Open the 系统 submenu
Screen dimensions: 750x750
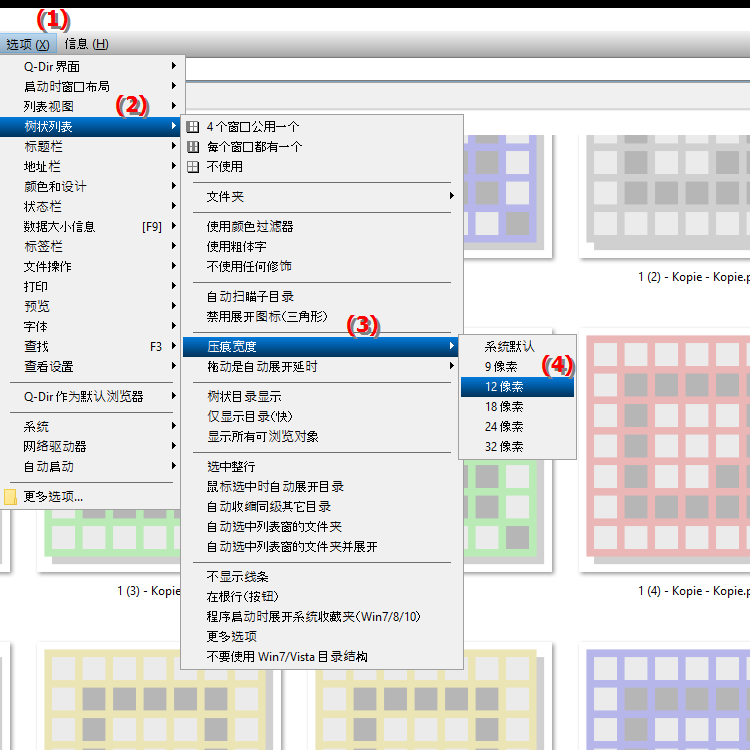(90, 426)
